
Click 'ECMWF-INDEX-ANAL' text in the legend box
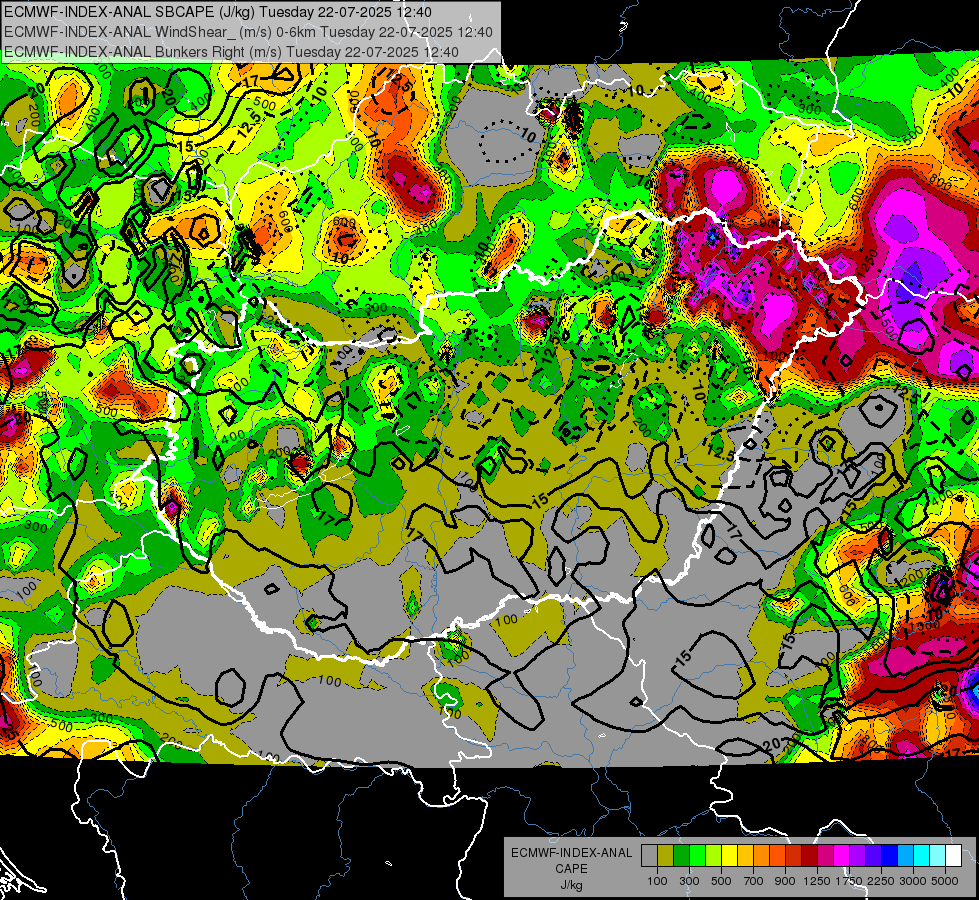pyautogui.click(x=571, y=853)
